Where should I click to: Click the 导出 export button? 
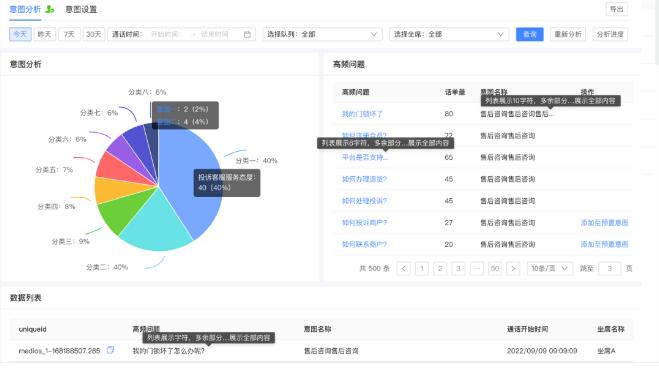(x=617, y=9)
